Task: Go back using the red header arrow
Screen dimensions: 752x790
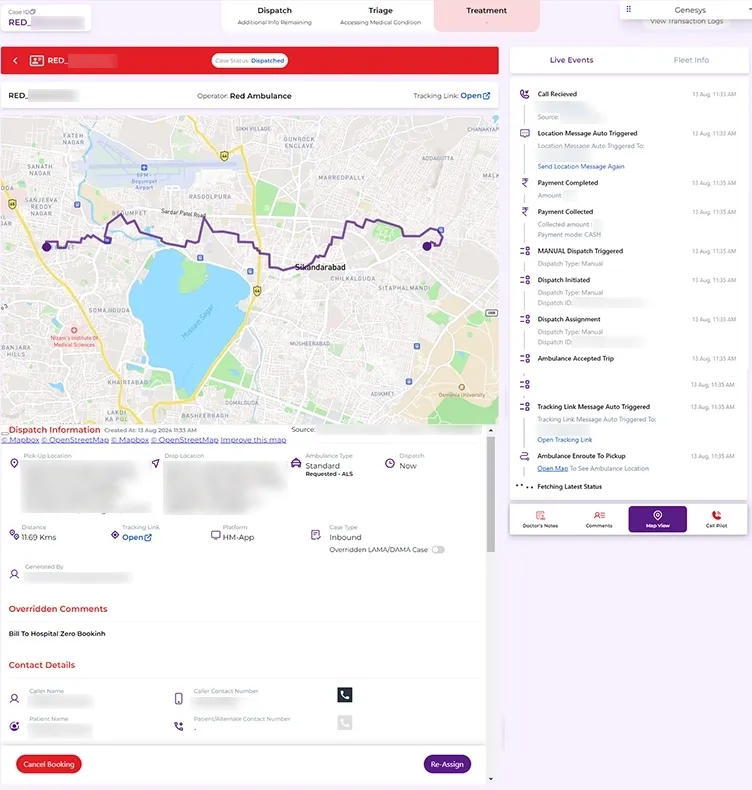Action: tap(16, 60)
